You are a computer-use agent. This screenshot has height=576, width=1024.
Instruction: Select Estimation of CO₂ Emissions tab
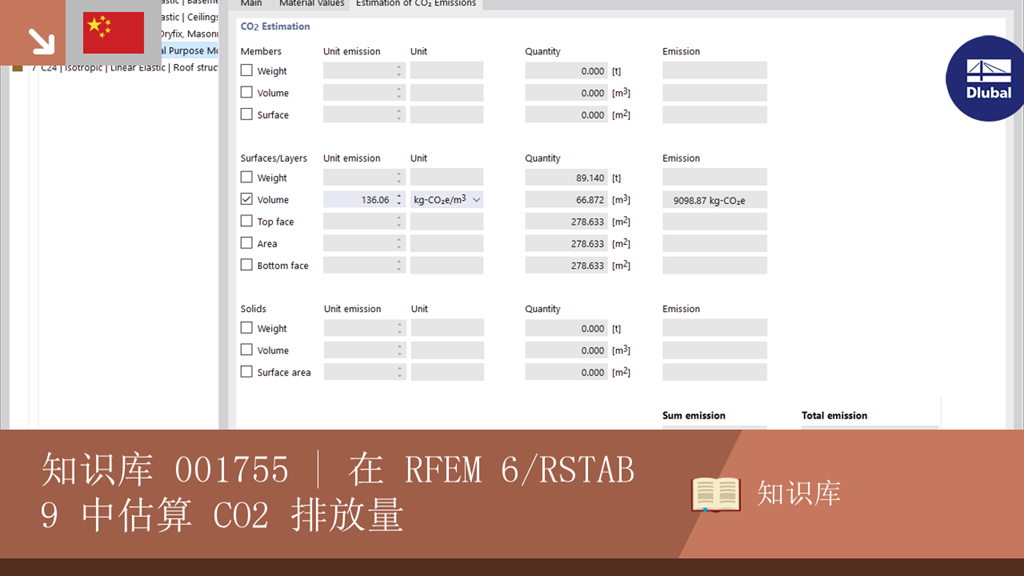[416, 4]
